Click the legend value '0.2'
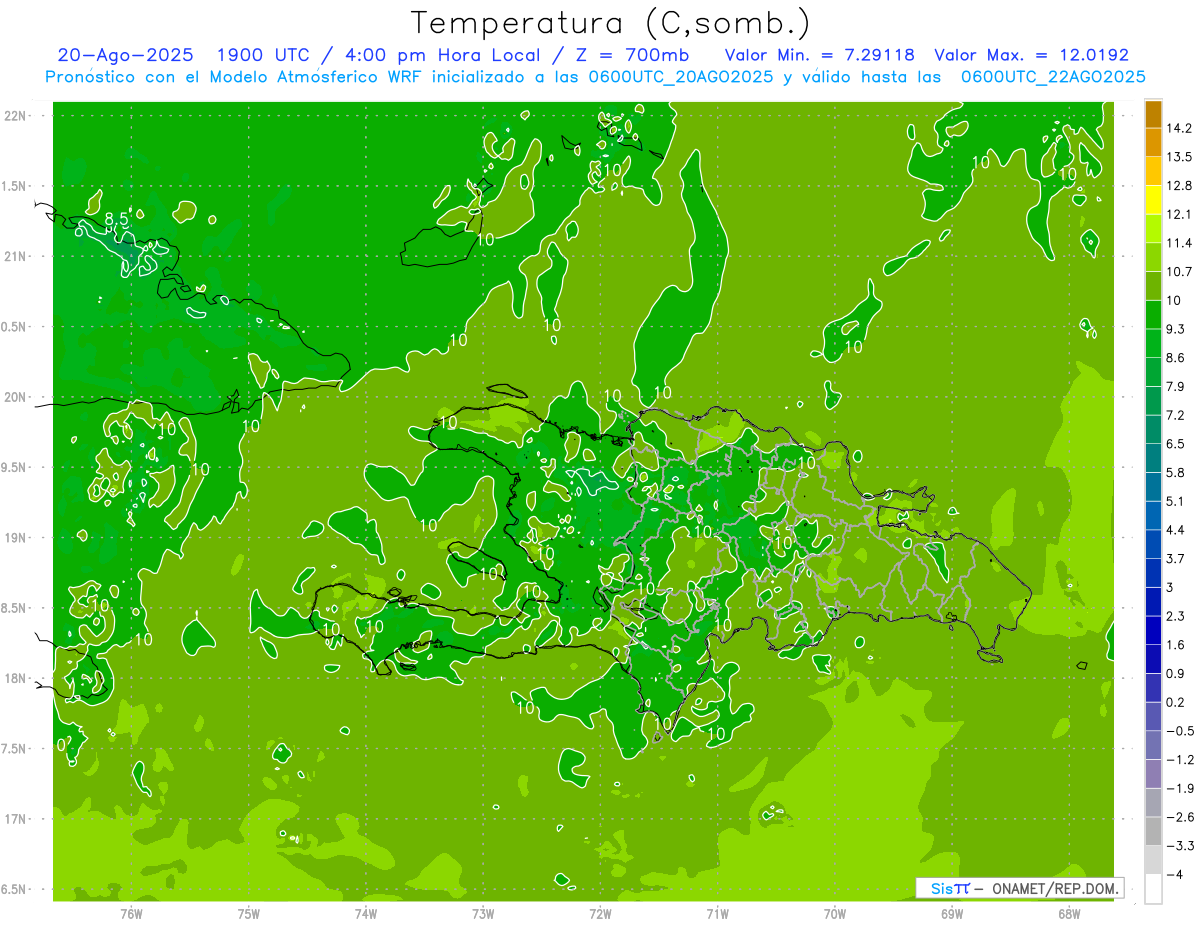 [1176, 702]
